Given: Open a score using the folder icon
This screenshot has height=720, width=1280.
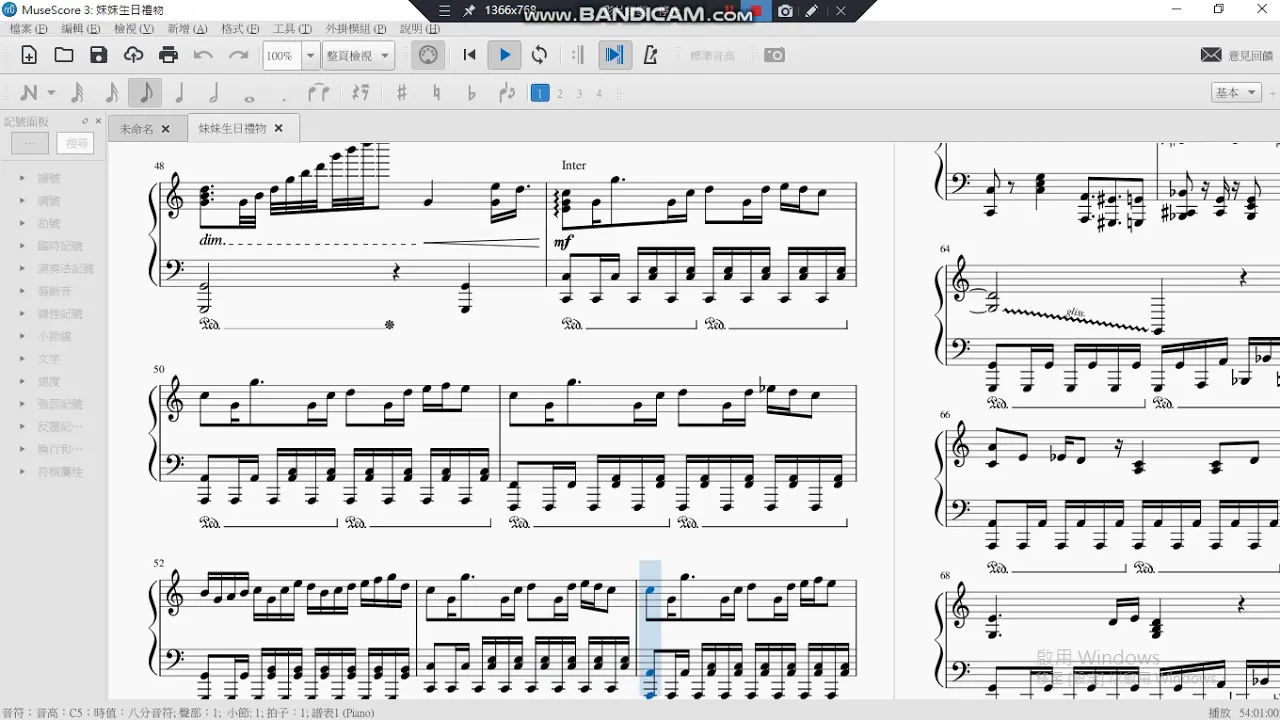Looking at the screenshot, I should pos(64,55).
